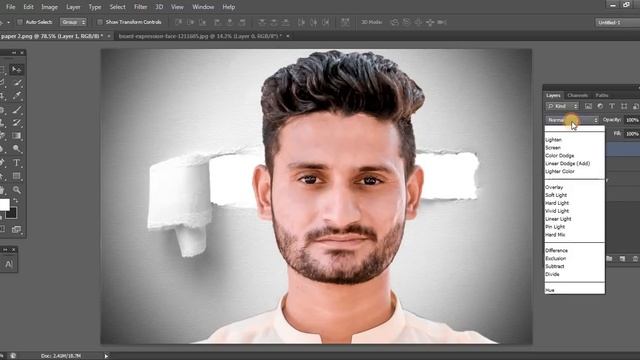Close the paper 2.png document tab
640x360 pixels.
point(109,36)
